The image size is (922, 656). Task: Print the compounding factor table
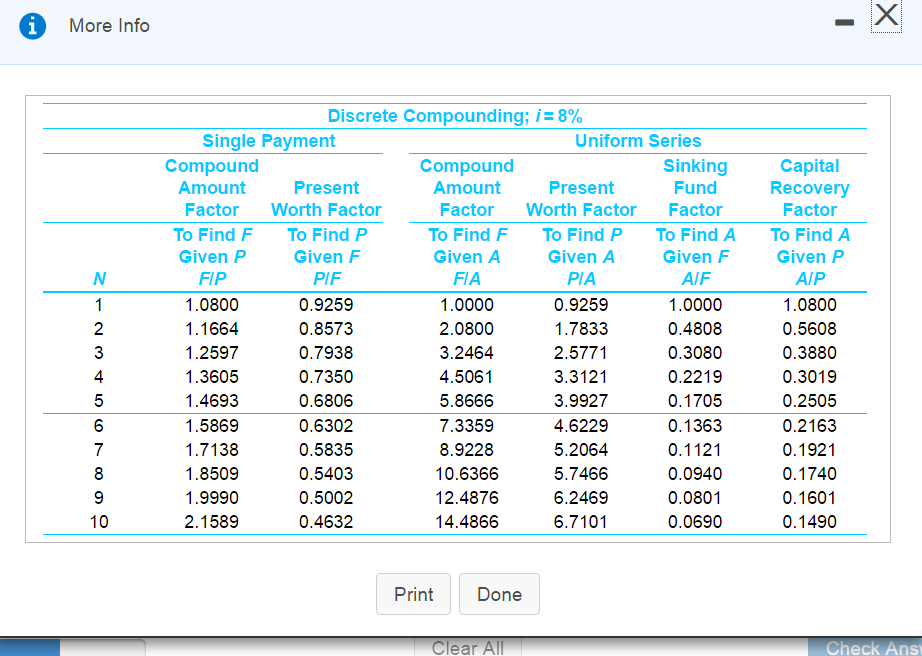(413, 594)
